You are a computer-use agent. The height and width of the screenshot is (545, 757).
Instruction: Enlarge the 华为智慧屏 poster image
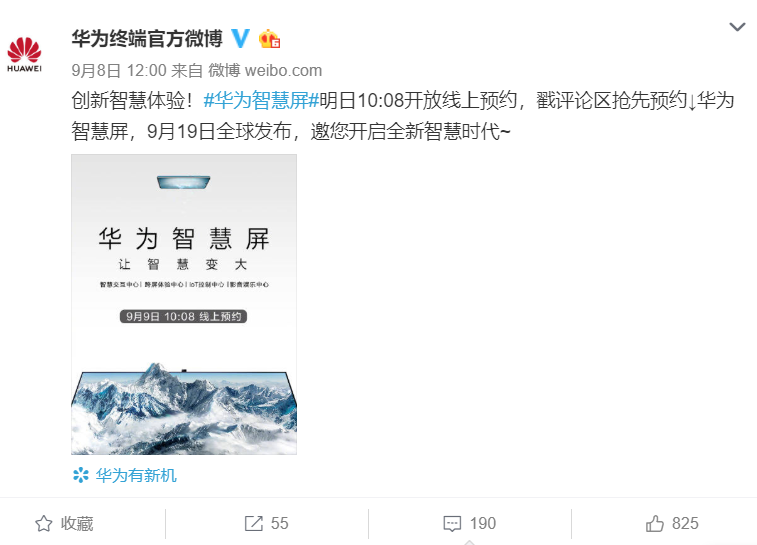(x=184, y=304)
